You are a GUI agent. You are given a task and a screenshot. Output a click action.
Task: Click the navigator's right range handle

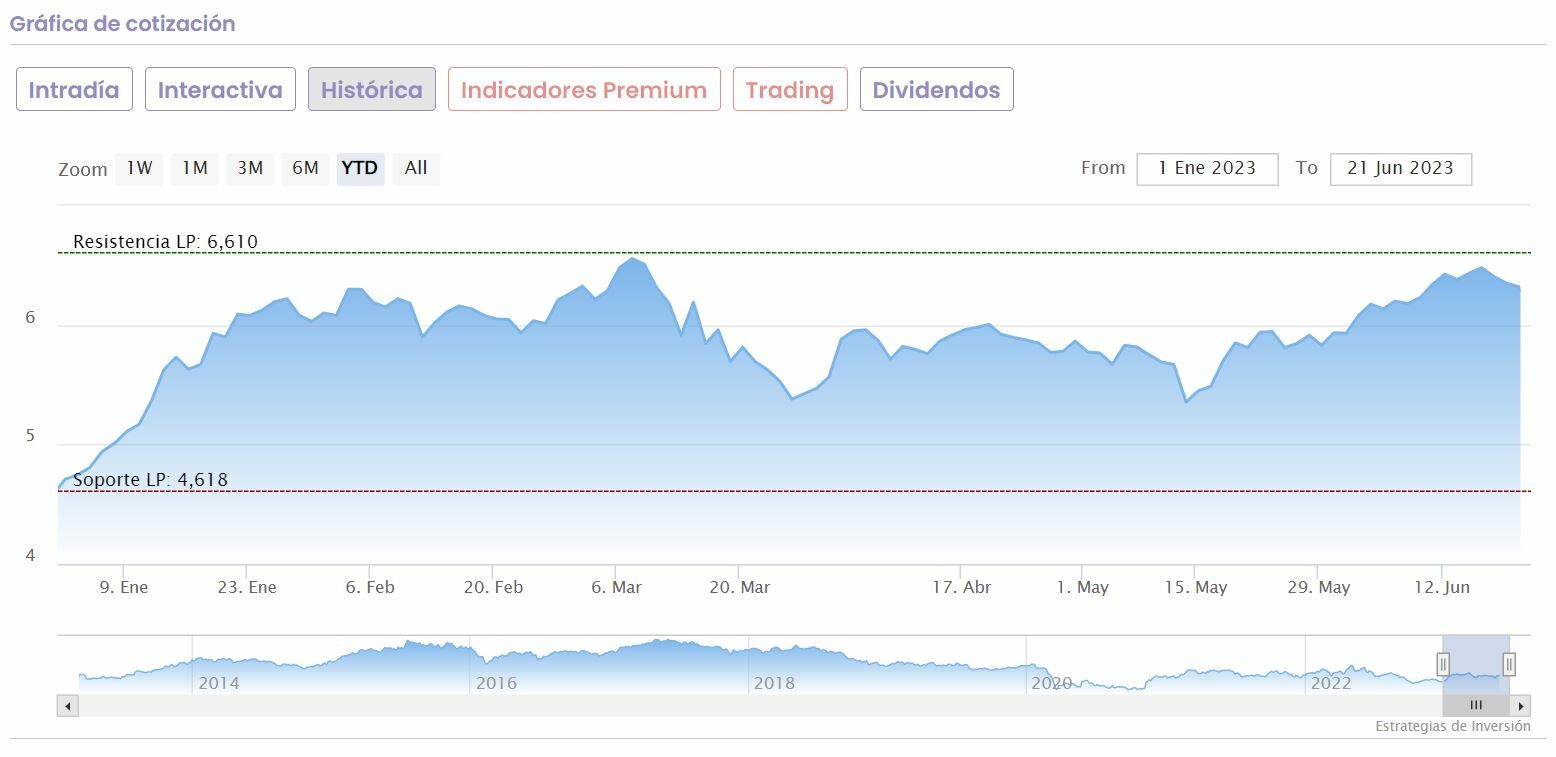click(1509, 664)
